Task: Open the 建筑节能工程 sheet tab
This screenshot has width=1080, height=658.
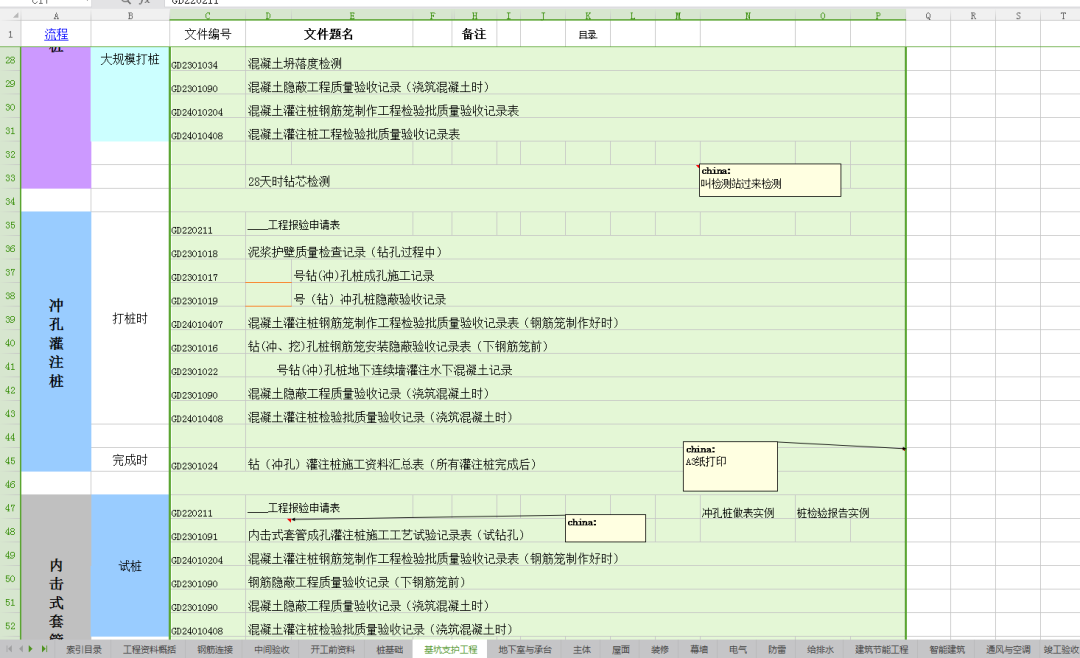Action: pyautogui.click(x=882, y=650)
